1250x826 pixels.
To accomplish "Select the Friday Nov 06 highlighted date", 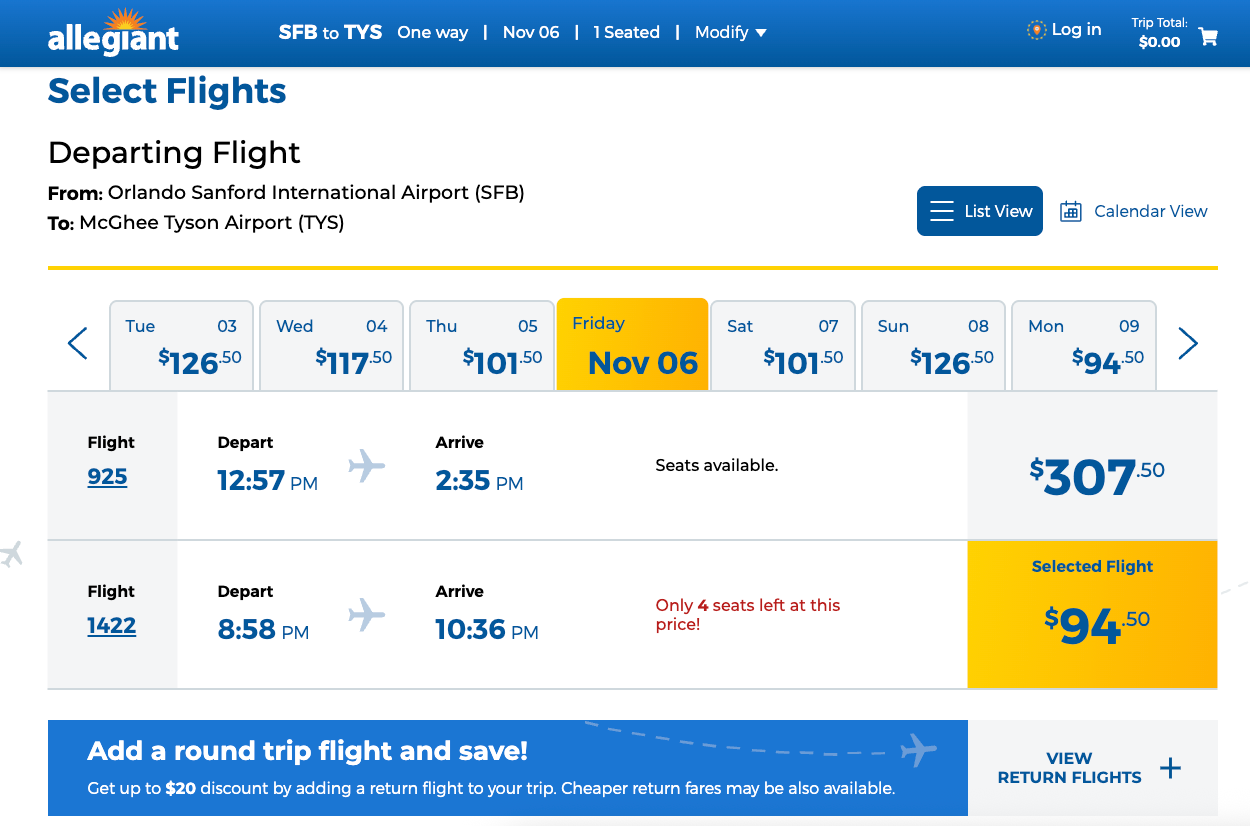I will pos(632,344).
